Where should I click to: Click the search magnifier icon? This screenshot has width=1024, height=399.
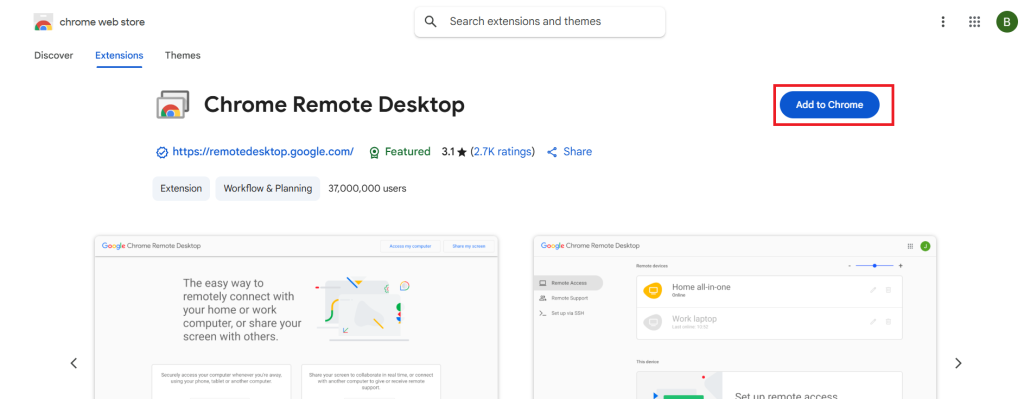(x=430, y=22)
